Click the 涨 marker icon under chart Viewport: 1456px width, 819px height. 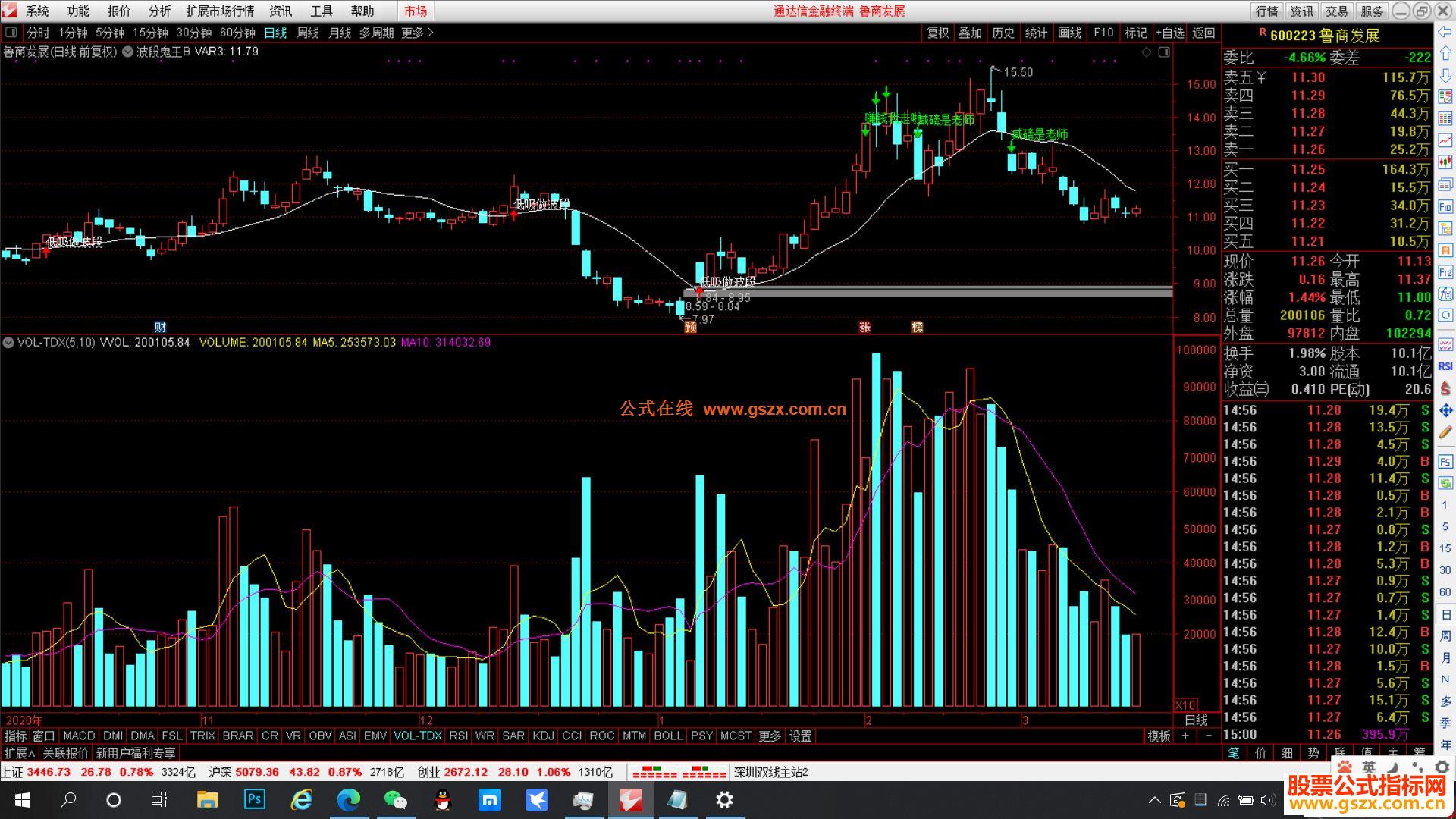pos(864,327)
